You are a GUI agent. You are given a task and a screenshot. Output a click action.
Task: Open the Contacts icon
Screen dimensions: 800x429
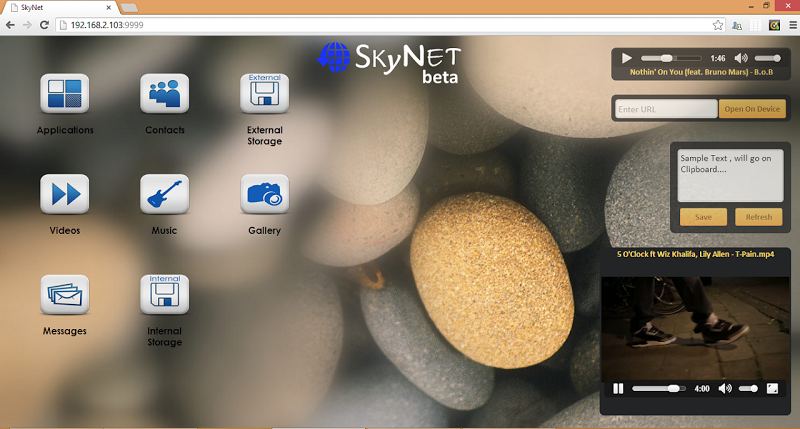pyautogui.click(x=164, y=93)
